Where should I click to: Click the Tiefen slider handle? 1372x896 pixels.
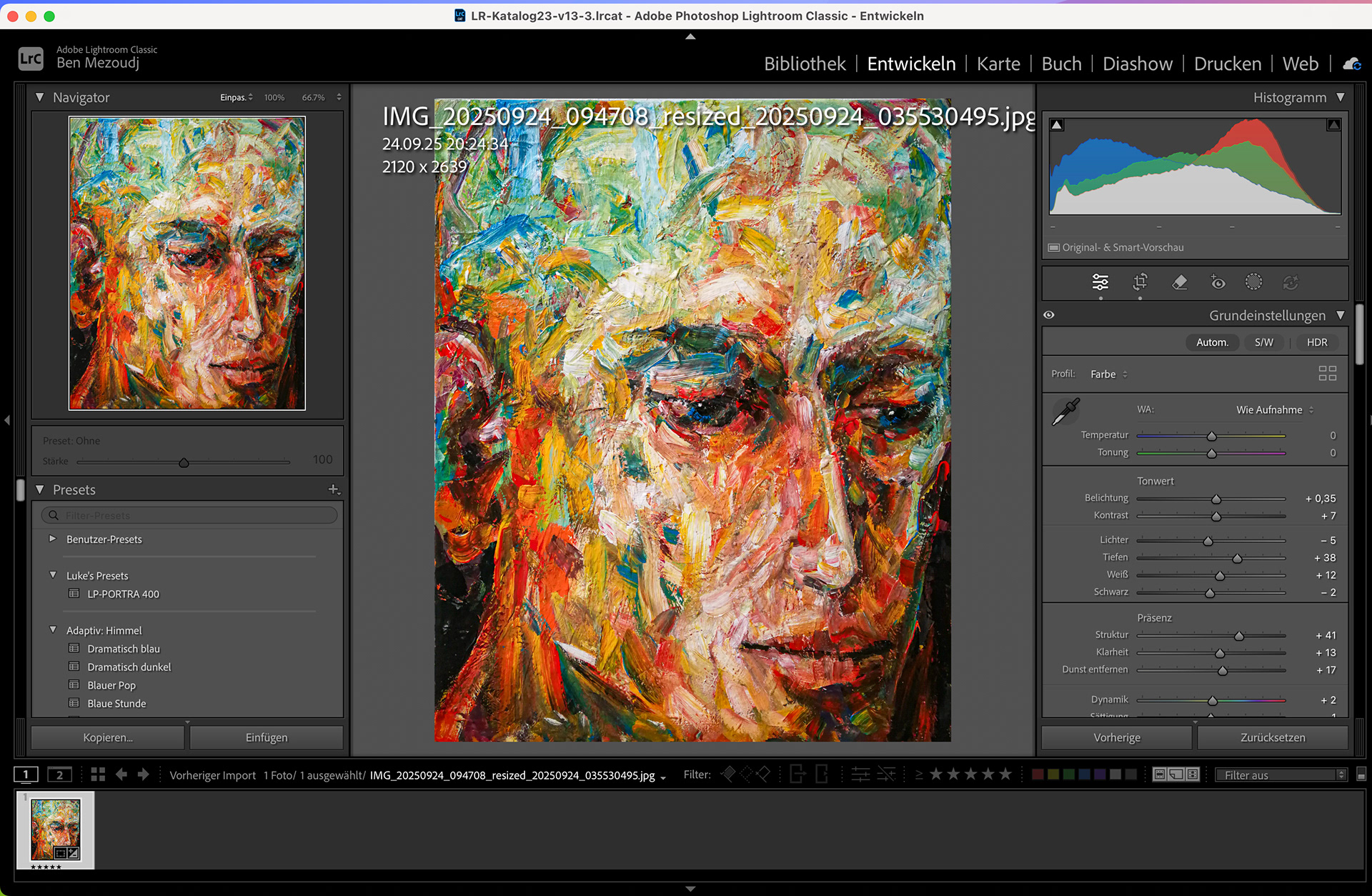(1237, 558)
